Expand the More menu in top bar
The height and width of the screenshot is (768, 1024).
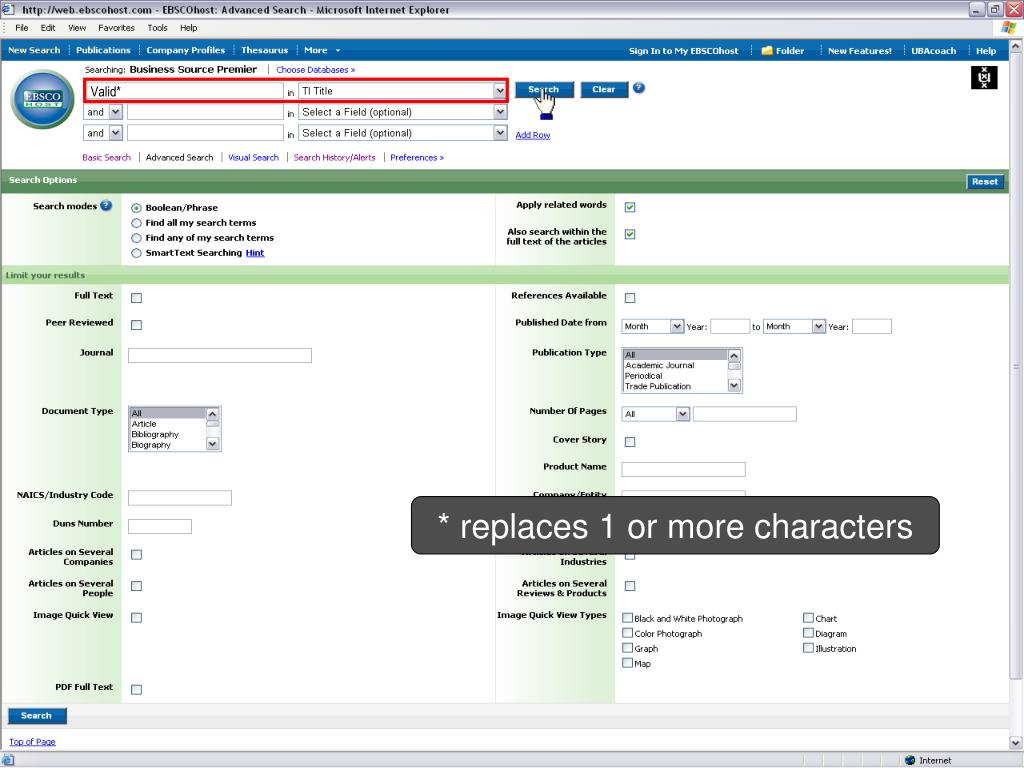pos(322,50)
